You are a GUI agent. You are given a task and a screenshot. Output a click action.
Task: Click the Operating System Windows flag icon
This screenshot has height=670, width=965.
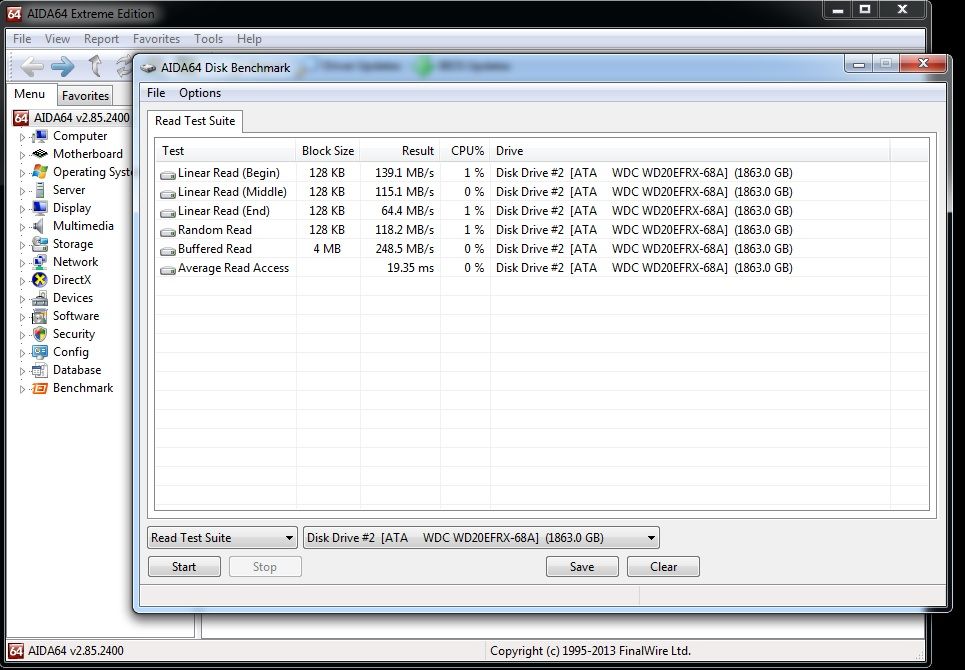point(39,172)
